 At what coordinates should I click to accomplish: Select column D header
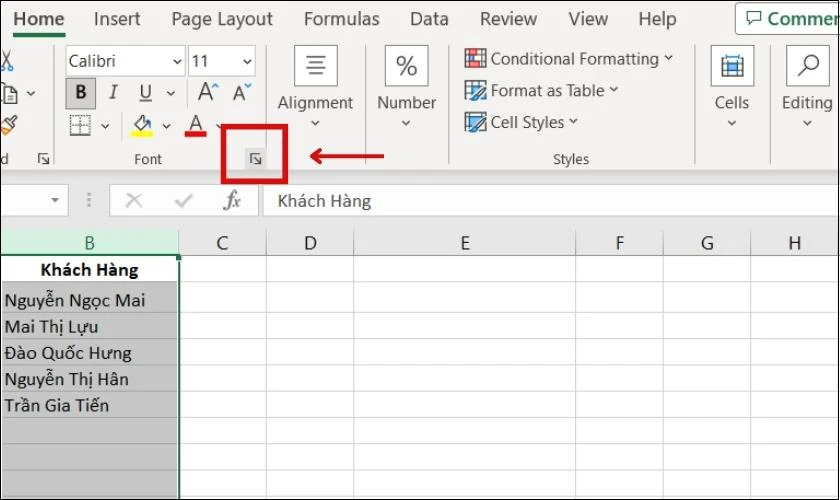pyautogui.click(x=310, y=243)
